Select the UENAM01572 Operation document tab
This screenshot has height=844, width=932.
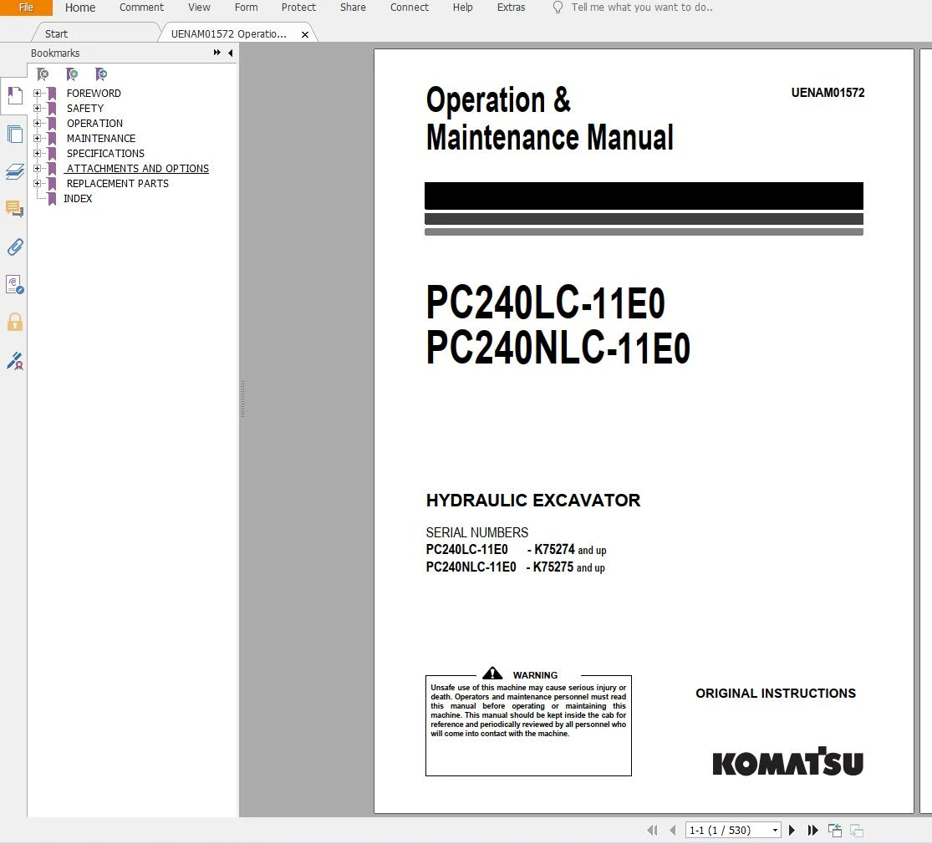pyautogui.click(x=229, y=34)
